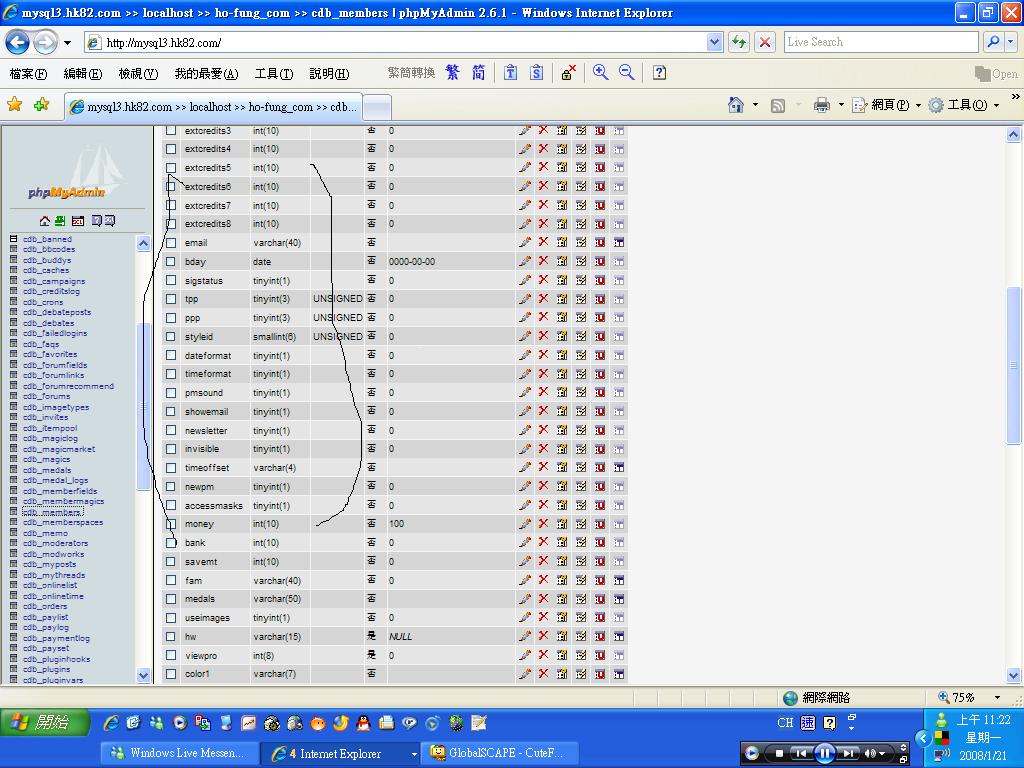Viewport: 1024px width, 768px height.
Task: Open the cdb_banned table link
Action: pos(47,239)
